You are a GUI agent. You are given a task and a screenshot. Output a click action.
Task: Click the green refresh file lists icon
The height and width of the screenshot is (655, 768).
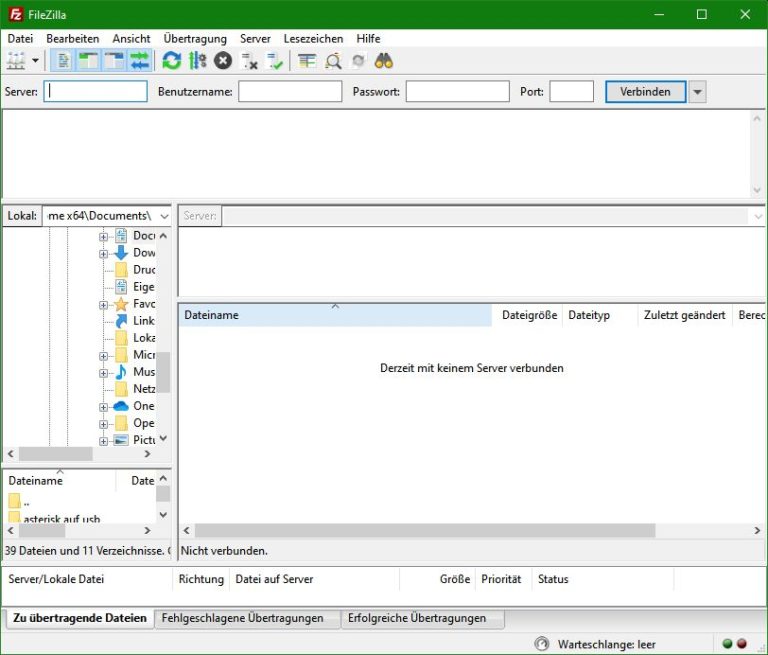coord(172,61)
